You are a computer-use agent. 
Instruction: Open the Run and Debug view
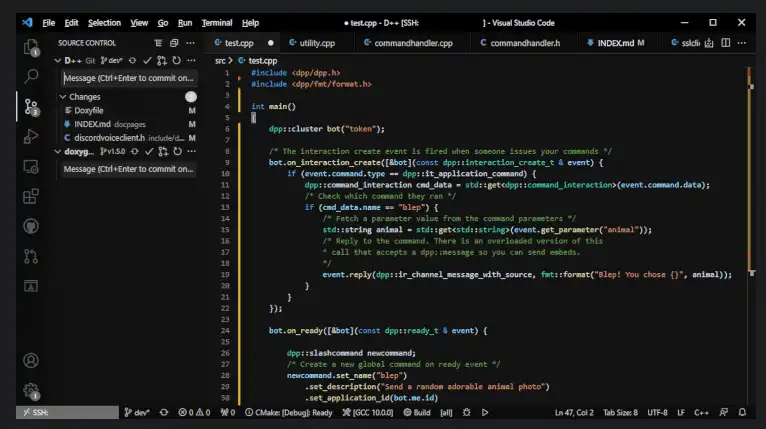[31, 136]
